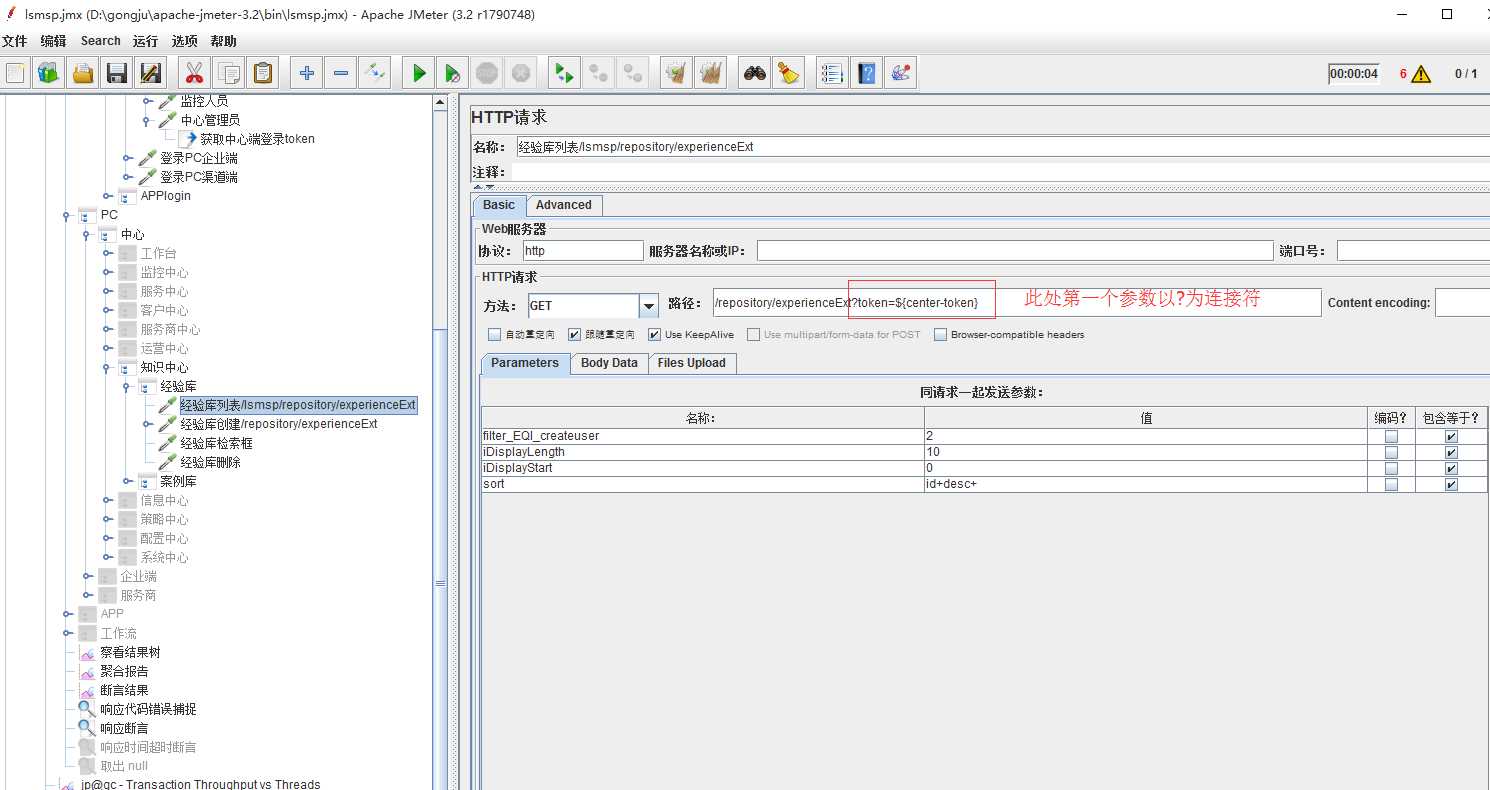Enable Browser-compatible headers checkbox
Viewport: 1490px width, 790px height.
click(940, 335)
